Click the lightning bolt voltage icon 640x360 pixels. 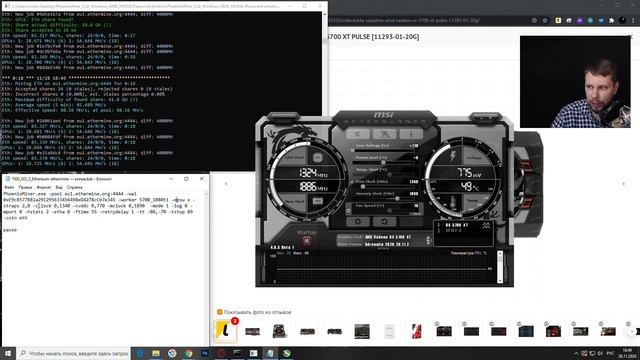pyautogui.click(x=453, y=156)
